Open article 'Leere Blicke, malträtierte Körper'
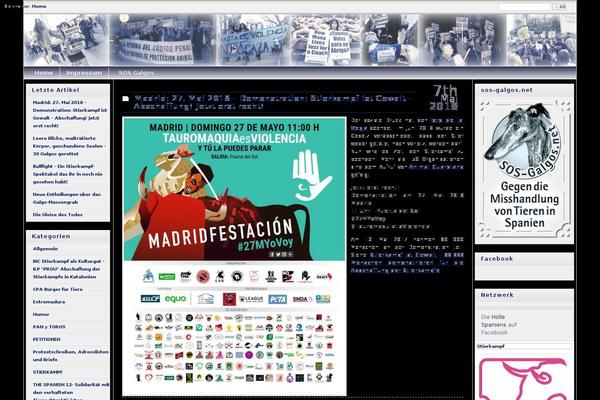 point(69,146)
